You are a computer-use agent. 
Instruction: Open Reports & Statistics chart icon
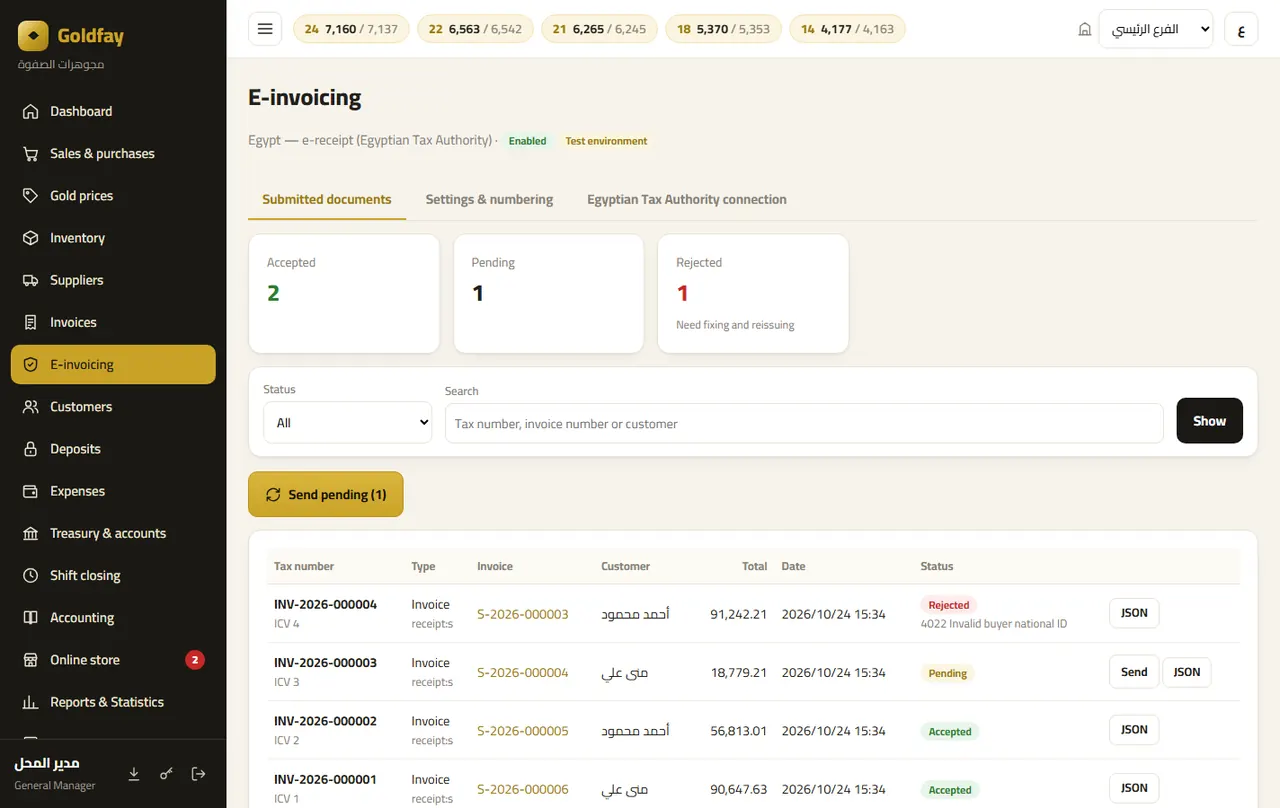click(31, 702)
